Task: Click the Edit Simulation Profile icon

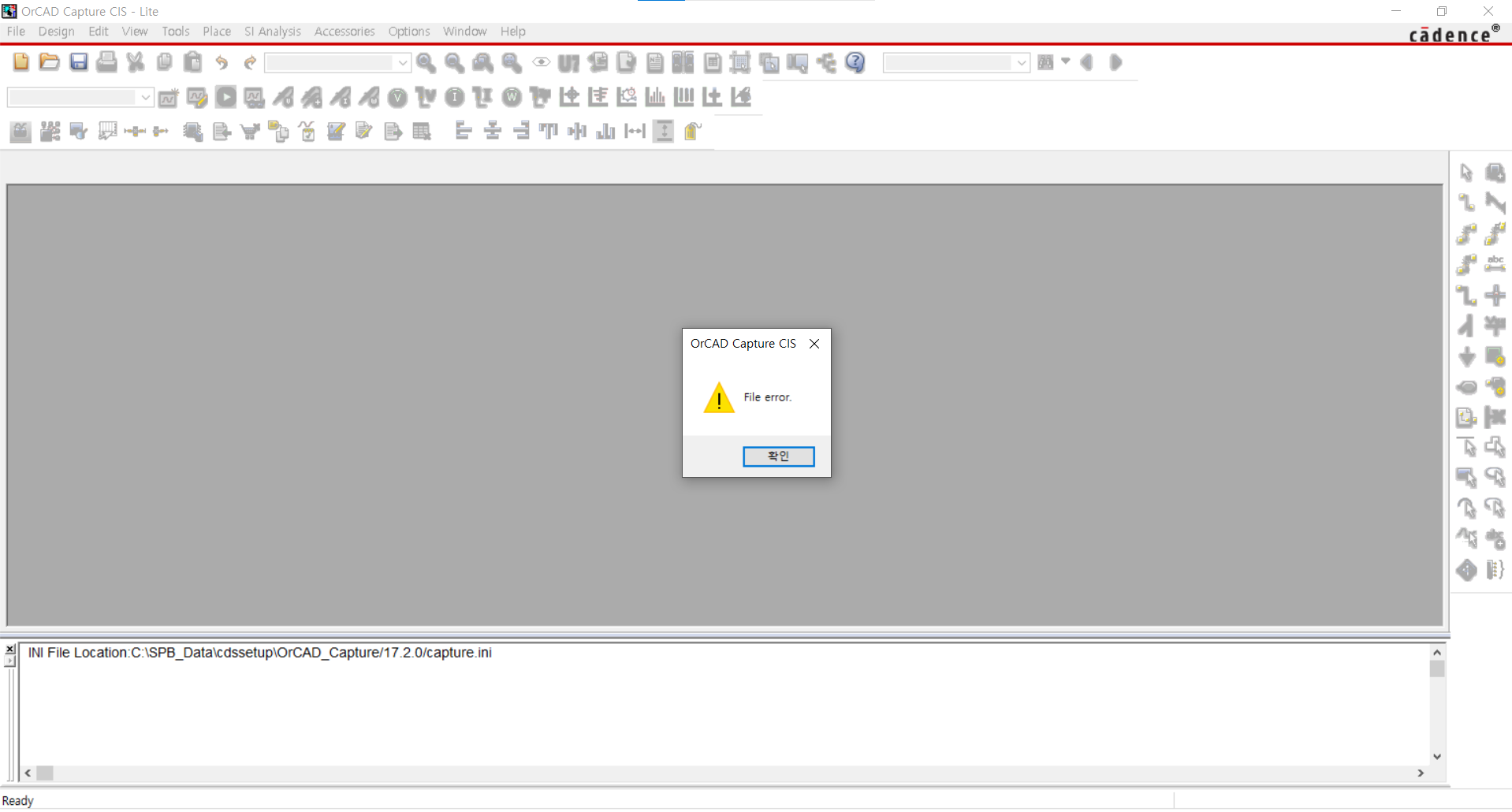Action: 197,97
